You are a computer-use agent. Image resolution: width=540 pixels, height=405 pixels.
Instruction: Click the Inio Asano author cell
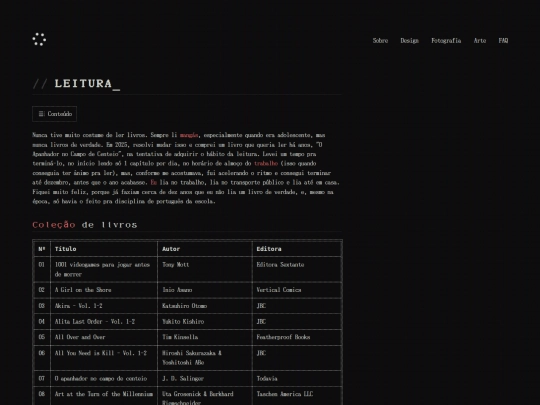205,290
